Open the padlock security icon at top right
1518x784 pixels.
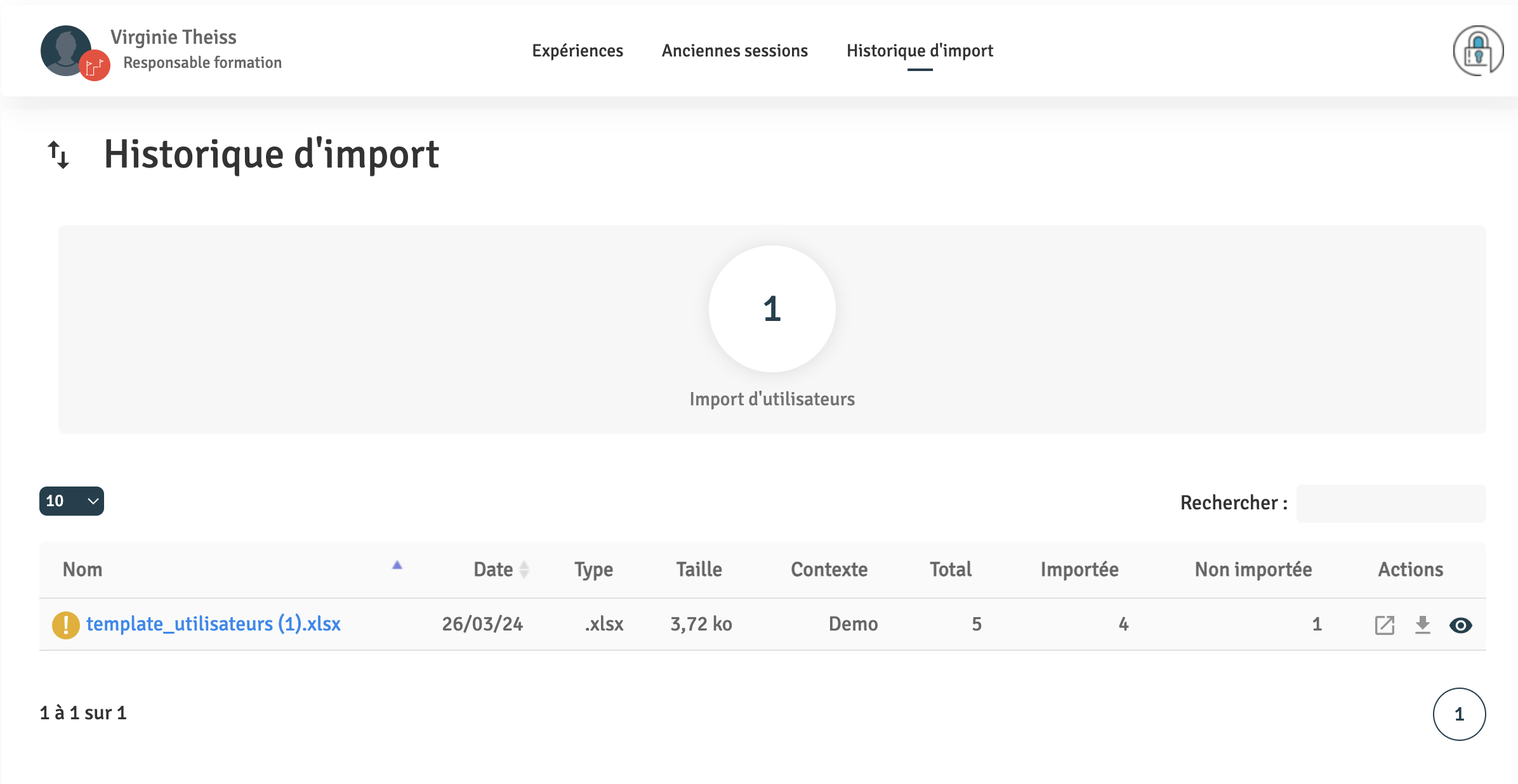point(1477,51)
